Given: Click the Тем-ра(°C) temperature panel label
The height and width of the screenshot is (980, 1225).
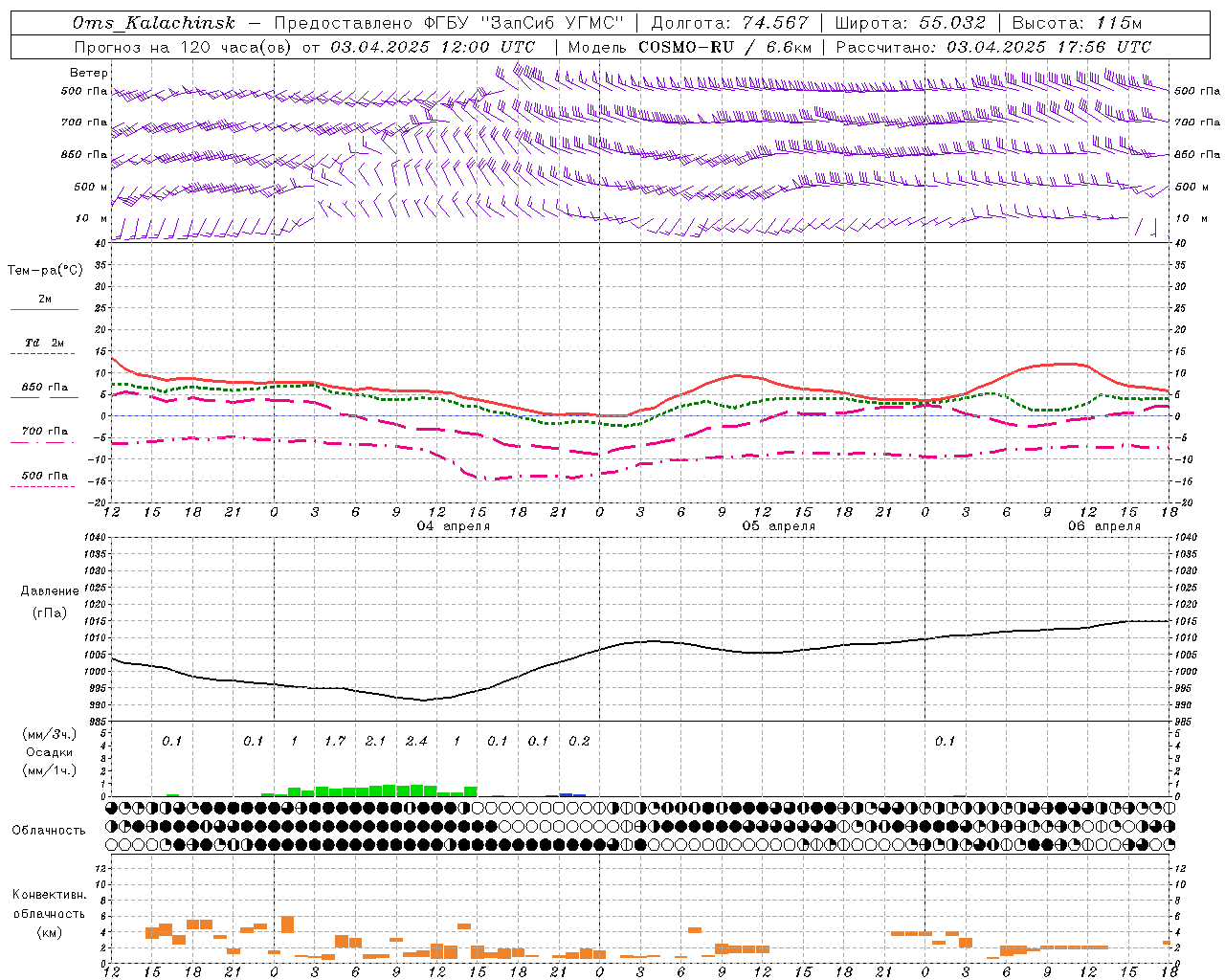Looking at the screenshot, I should (x=45, y=271).
